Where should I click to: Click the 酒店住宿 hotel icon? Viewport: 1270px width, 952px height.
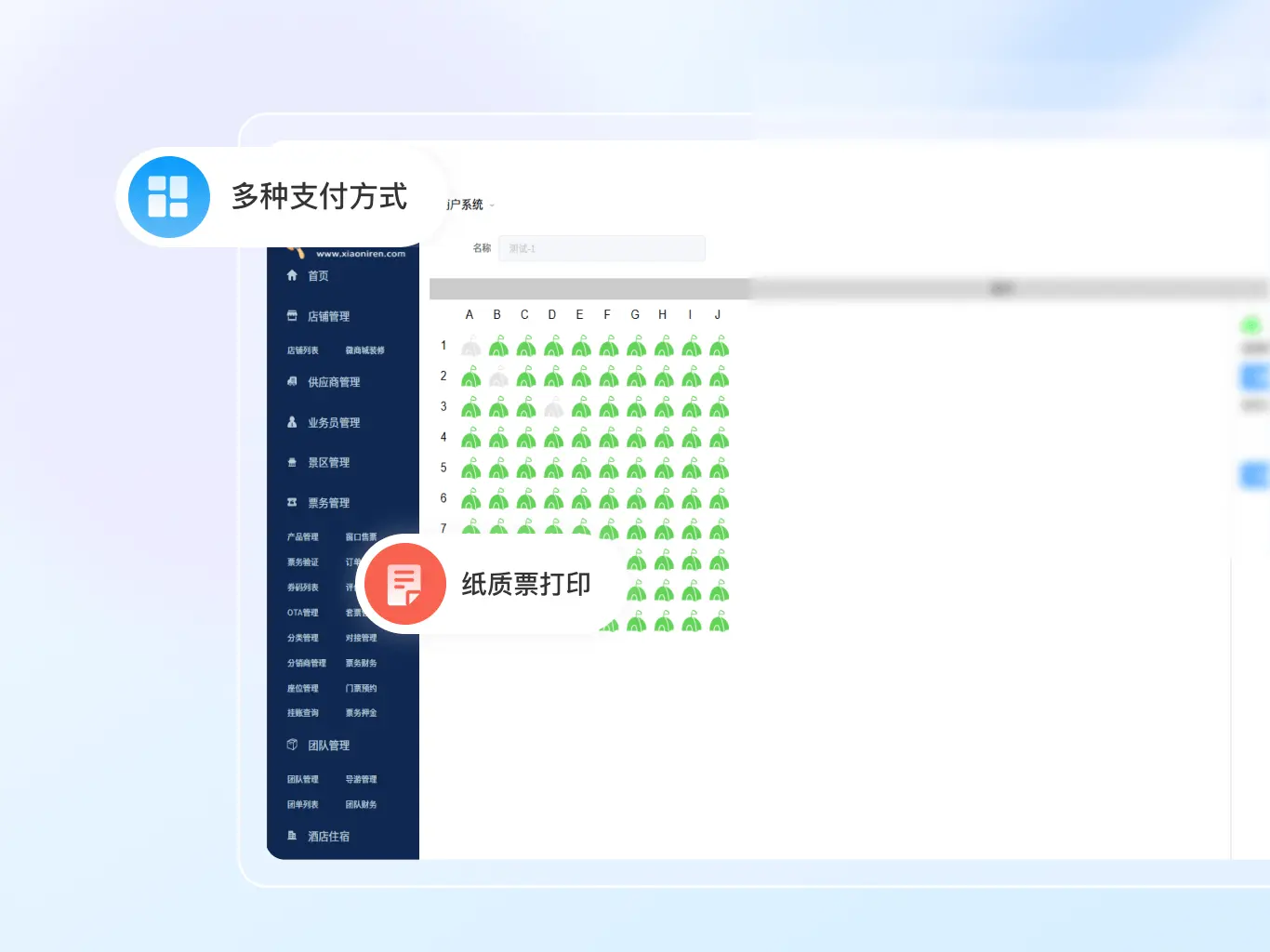[x=292, y=835]
